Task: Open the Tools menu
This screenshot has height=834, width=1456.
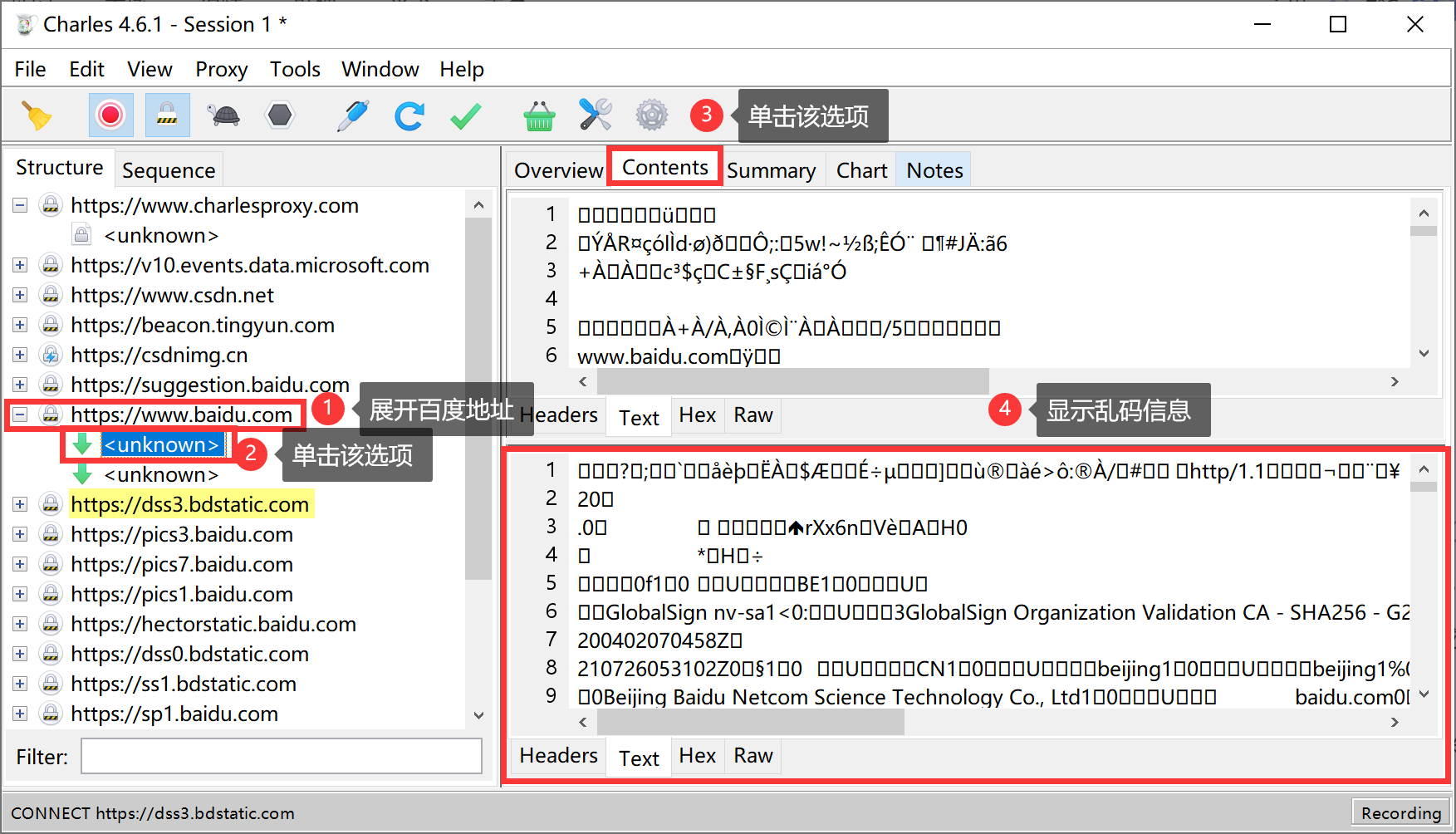Action: coord(295,69)
